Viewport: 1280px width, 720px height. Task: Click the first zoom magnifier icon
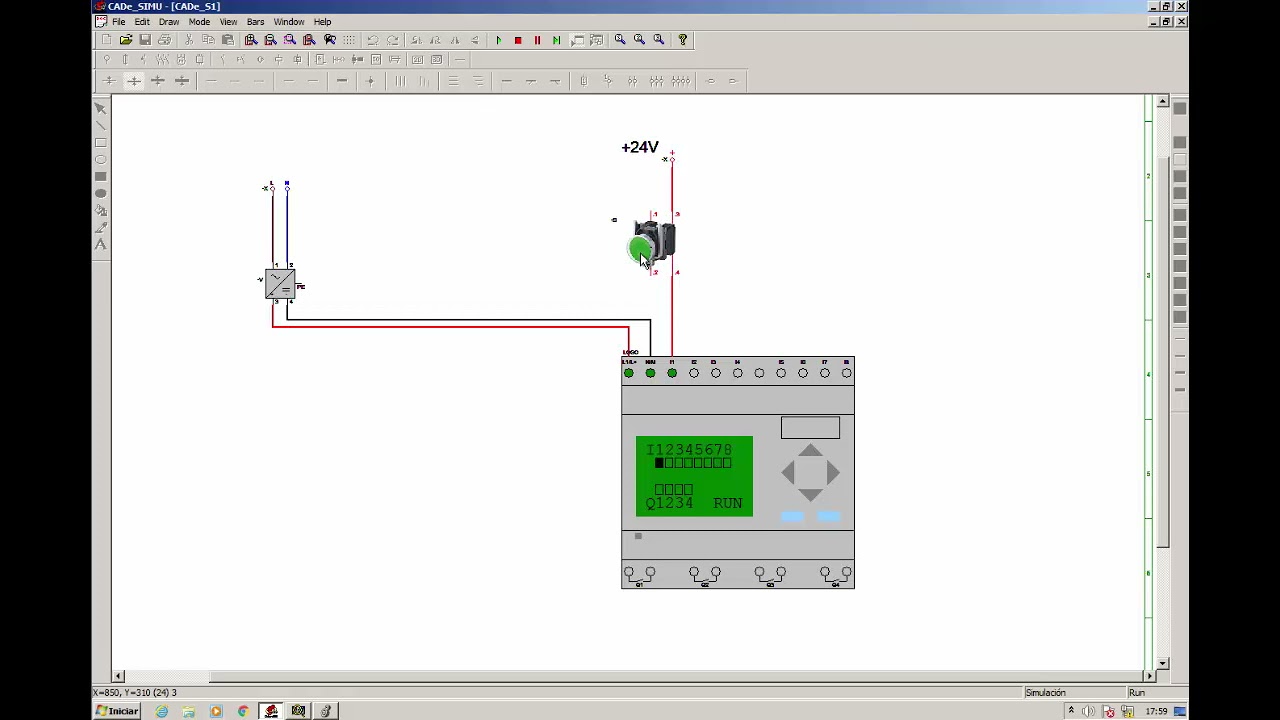620,40
